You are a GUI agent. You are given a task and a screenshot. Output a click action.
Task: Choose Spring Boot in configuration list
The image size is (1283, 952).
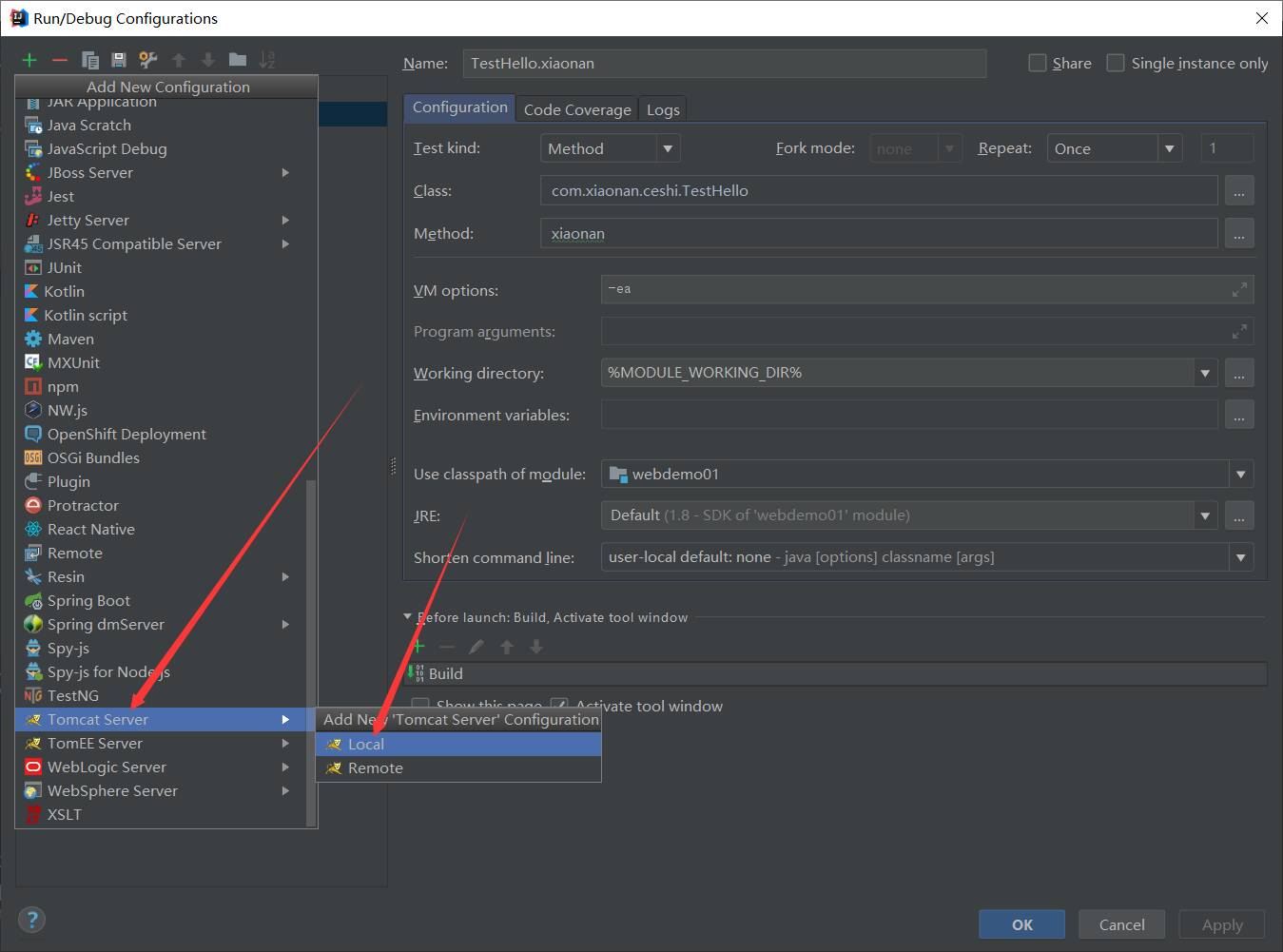coord(160,600)
